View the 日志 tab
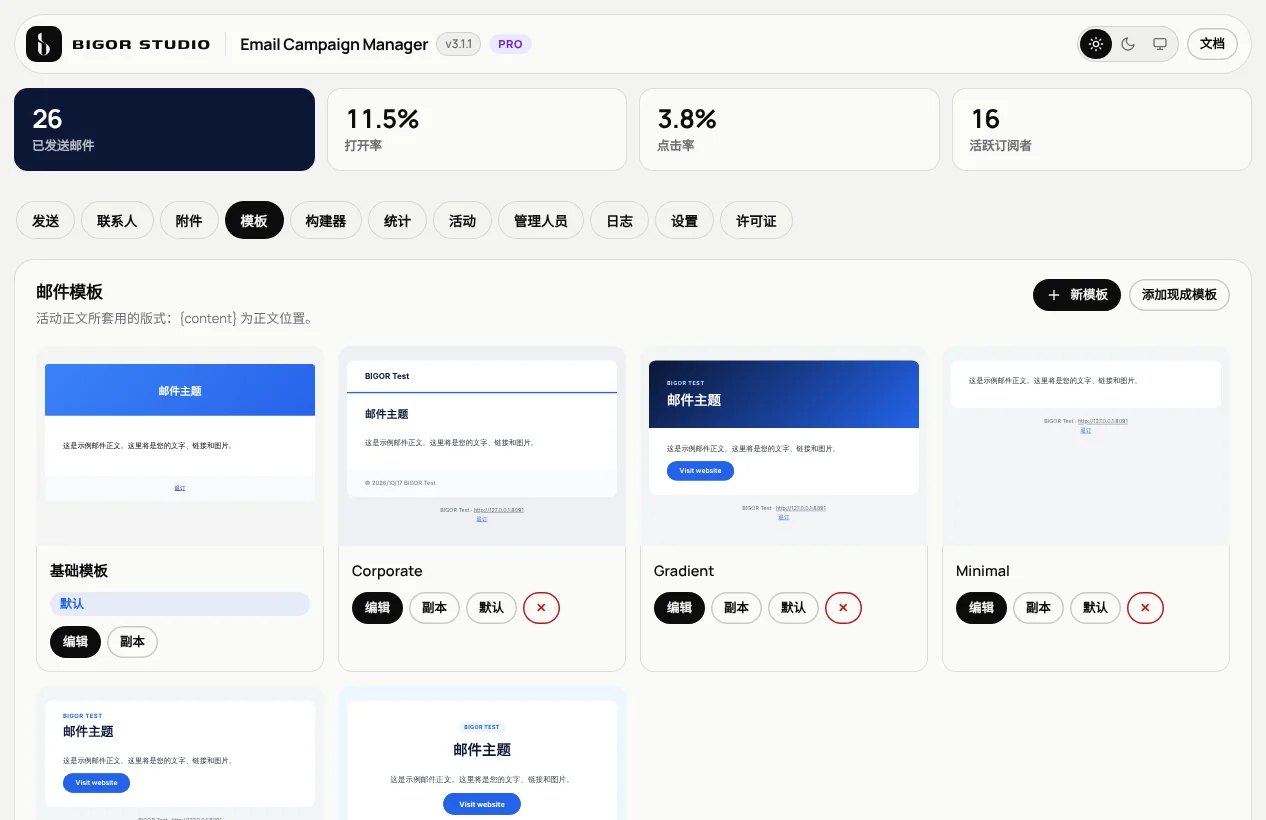The width and height of the screenshot is (1266, 820). (x=620, y=221)
